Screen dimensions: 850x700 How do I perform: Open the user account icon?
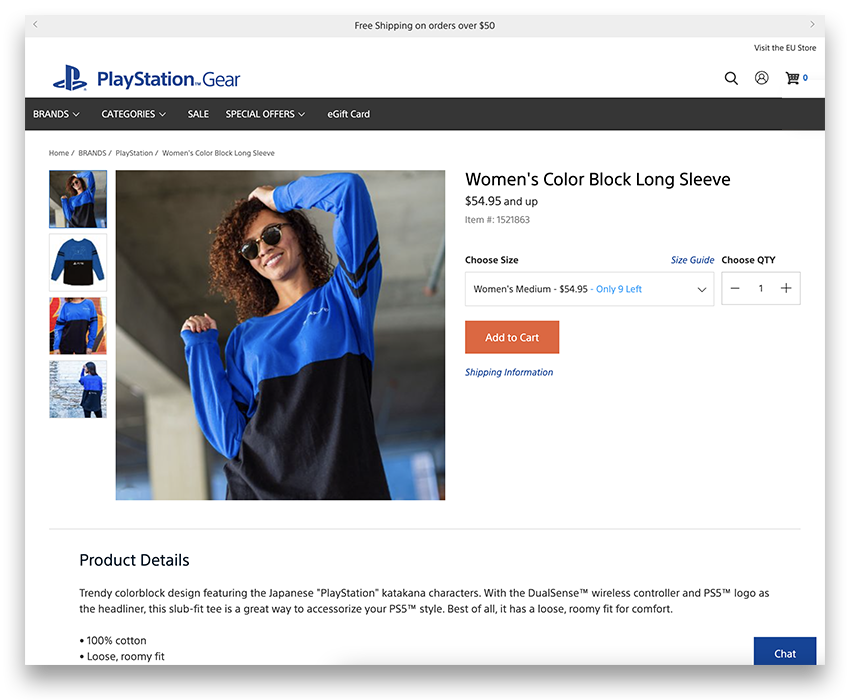pyautogui.click(x=762, y=78)
